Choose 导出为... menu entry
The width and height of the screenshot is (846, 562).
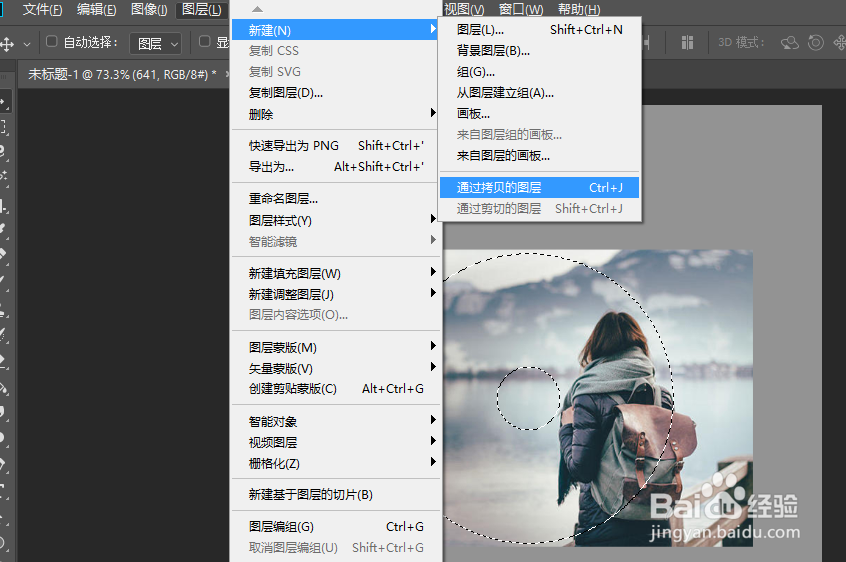334,167
